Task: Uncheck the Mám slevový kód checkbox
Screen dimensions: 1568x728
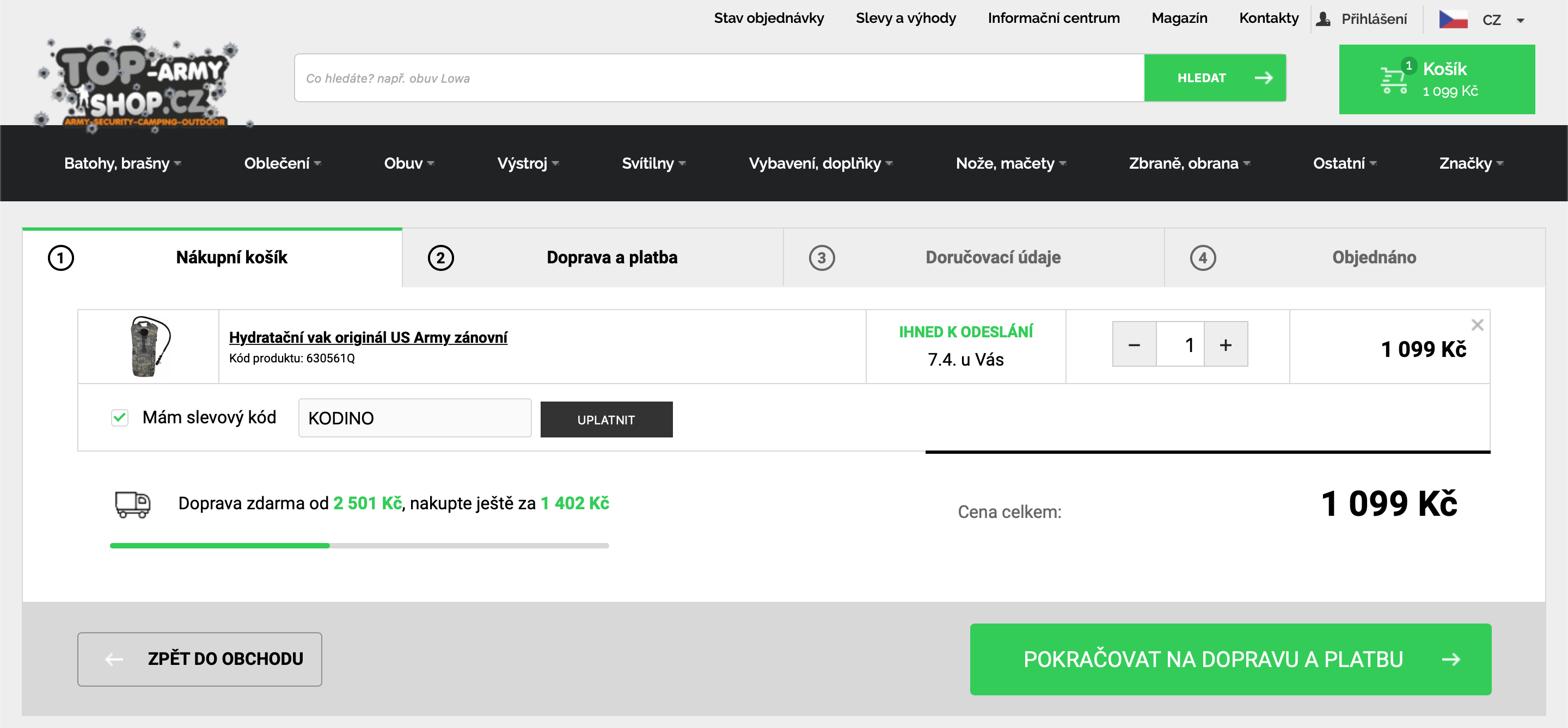Action: click(120, 417)
